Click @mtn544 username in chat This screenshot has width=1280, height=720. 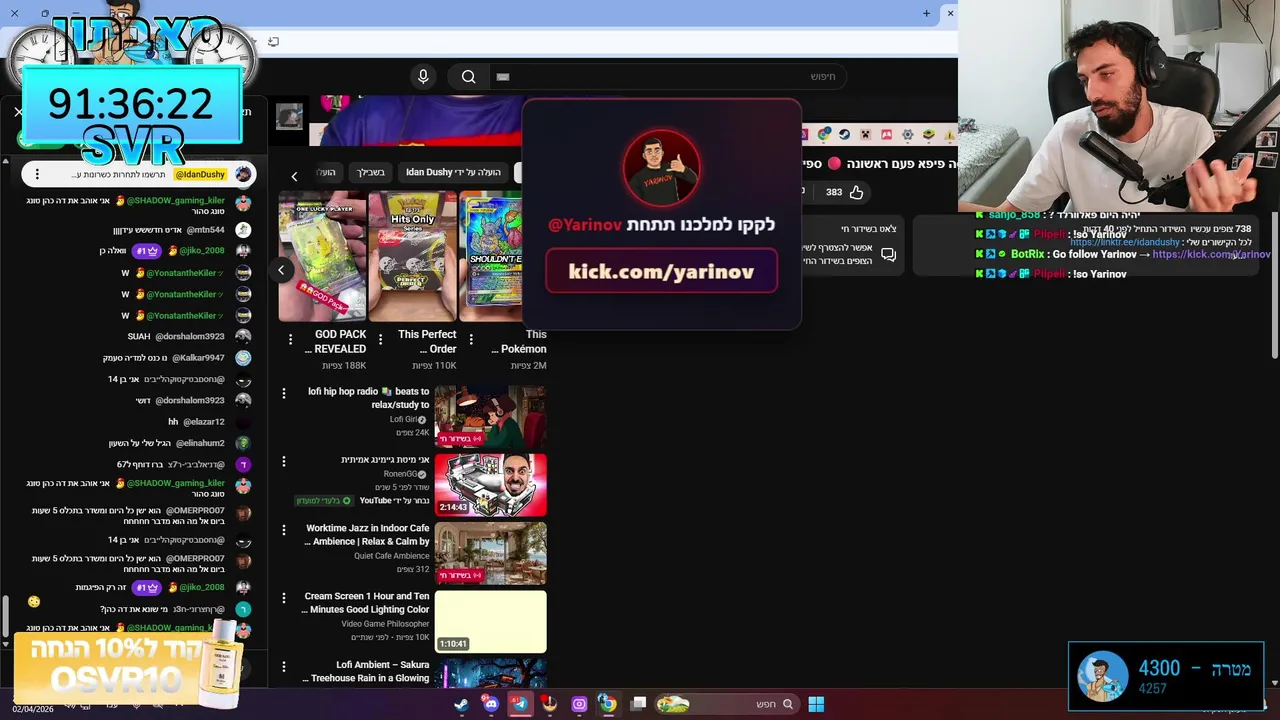coord(205,230)
